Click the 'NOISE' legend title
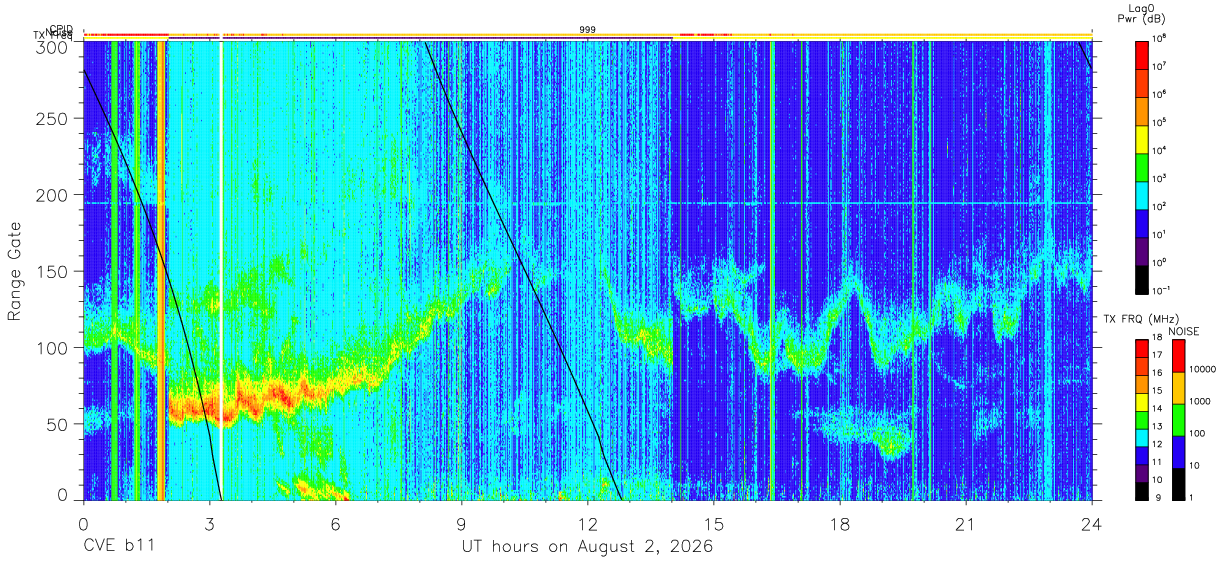Screen dimensions: 1228x567 pyautogui.click(x=1185, y=330)
